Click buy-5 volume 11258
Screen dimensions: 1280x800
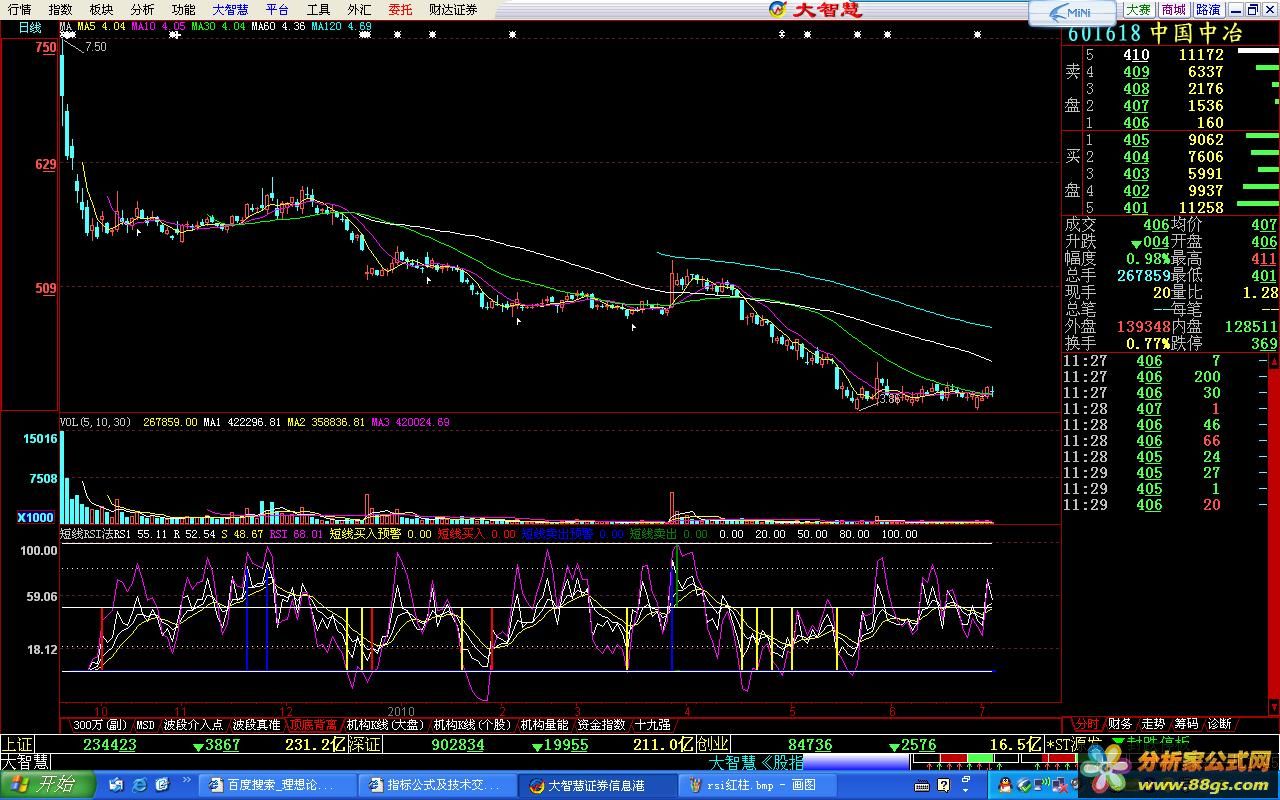point(1201,208)
